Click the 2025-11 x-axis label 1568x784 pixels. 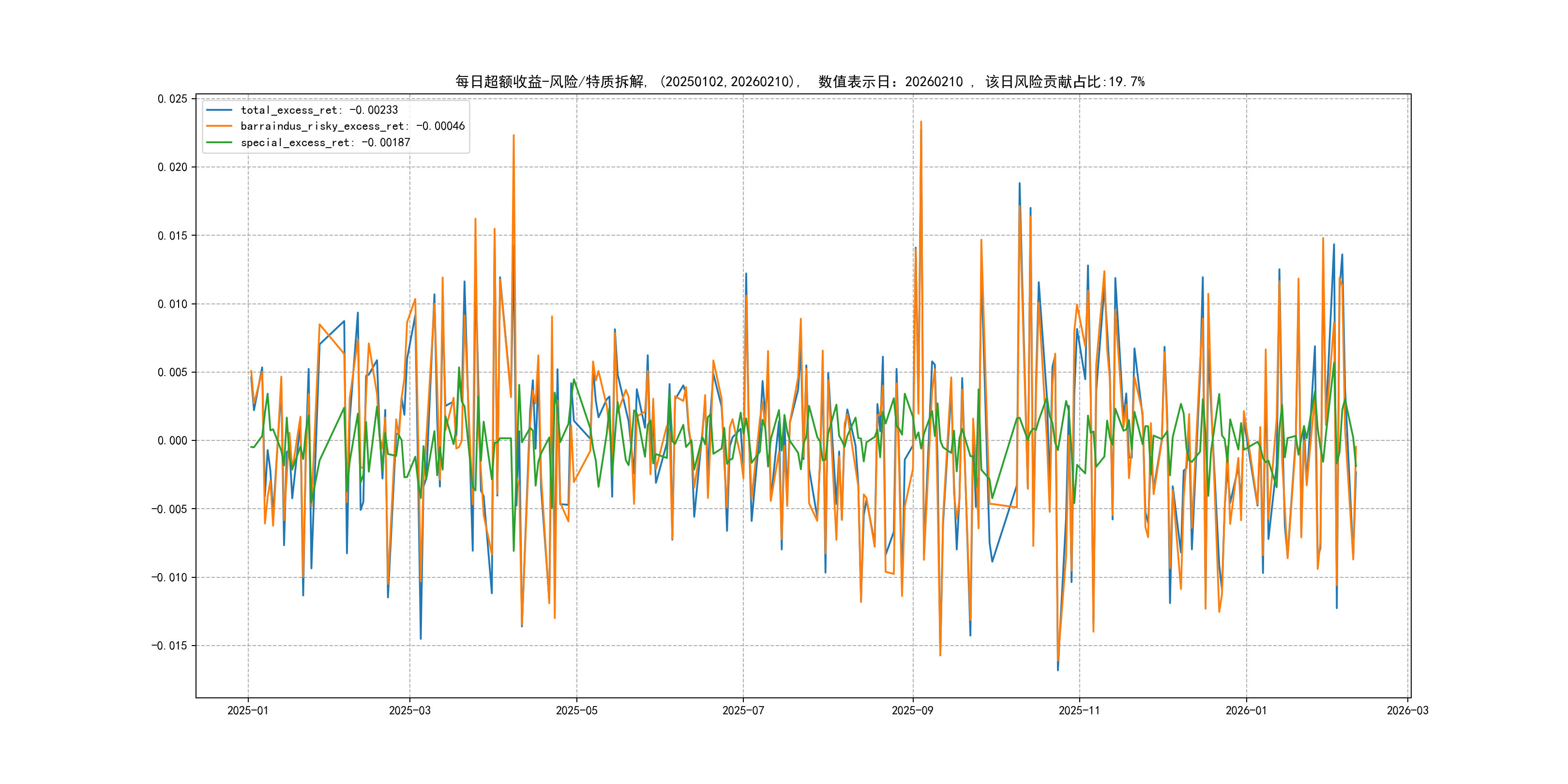(1079, 710)
